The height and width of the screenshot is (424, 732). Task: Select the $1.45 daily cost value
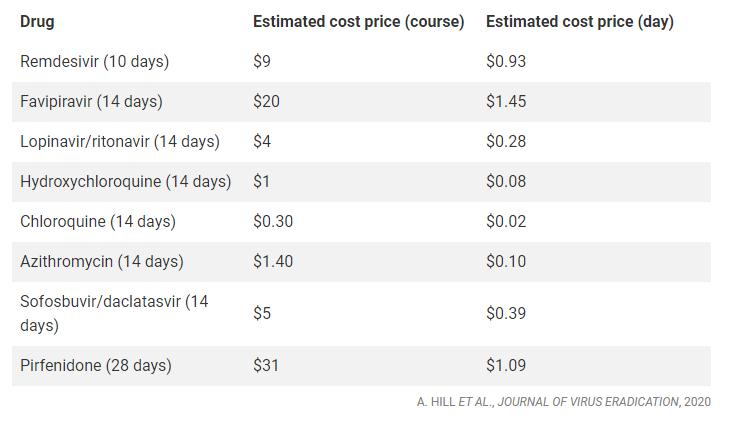click(x=506, y=101)
